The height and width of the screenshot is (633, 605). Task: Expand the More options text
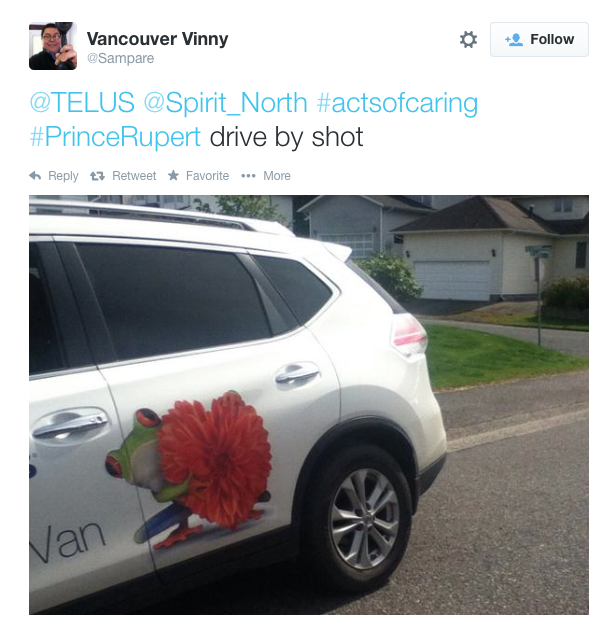pos(277,176)
